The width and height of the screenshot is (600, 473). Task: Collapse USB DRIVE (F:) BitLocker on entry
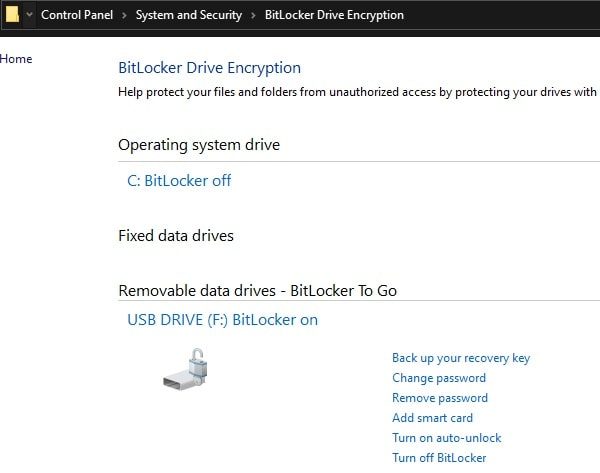tap(222, 320)
